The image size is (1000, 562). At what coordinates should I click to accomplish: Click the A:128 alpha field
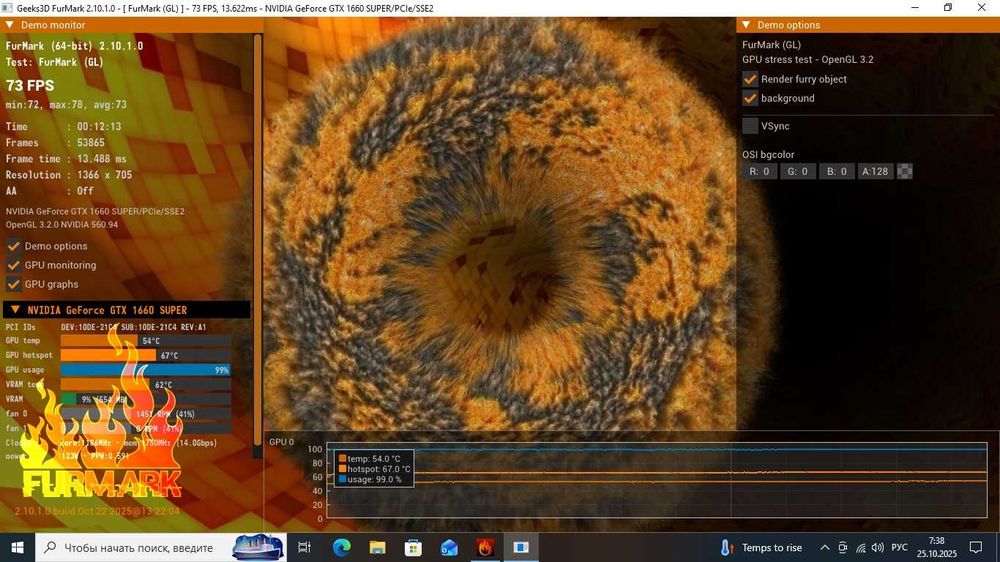pyautogui.click(x=875, y=171)
